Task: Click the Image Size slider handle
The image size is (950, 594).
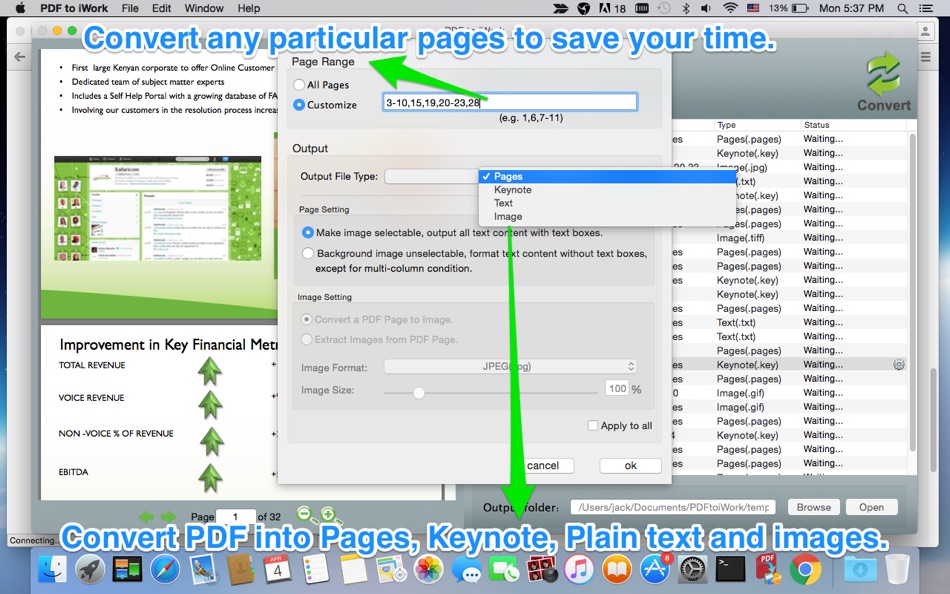Action: (419, 393)
